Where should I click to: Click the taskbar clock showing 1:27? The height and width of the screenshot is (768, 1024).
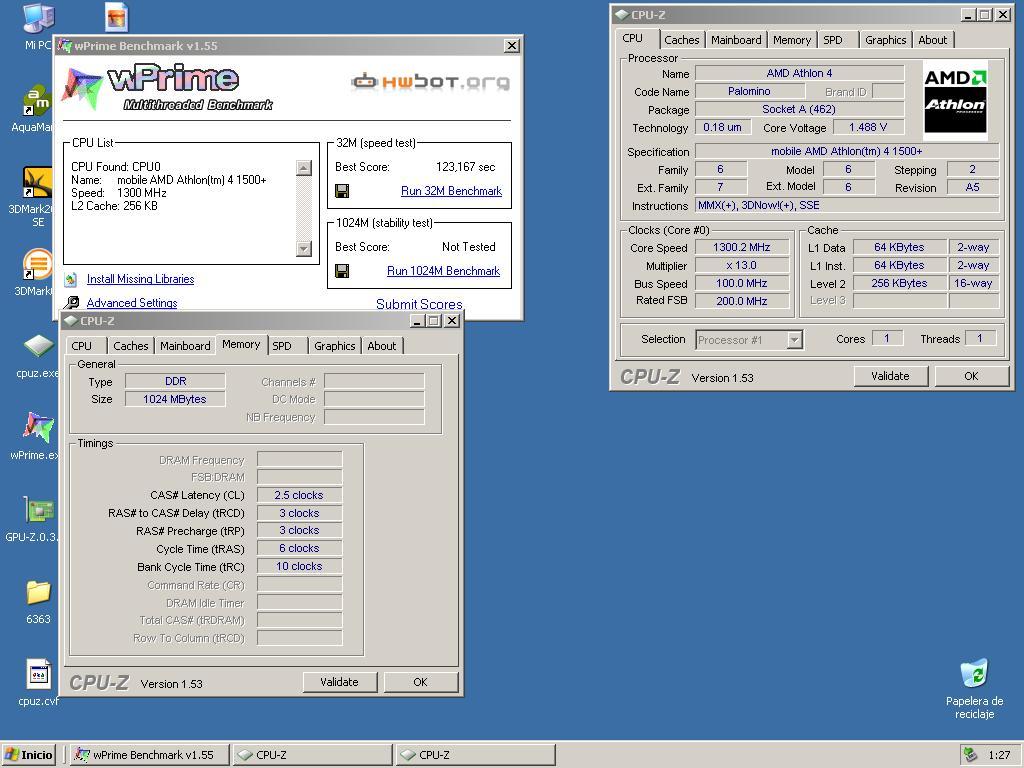coord(999,755)
